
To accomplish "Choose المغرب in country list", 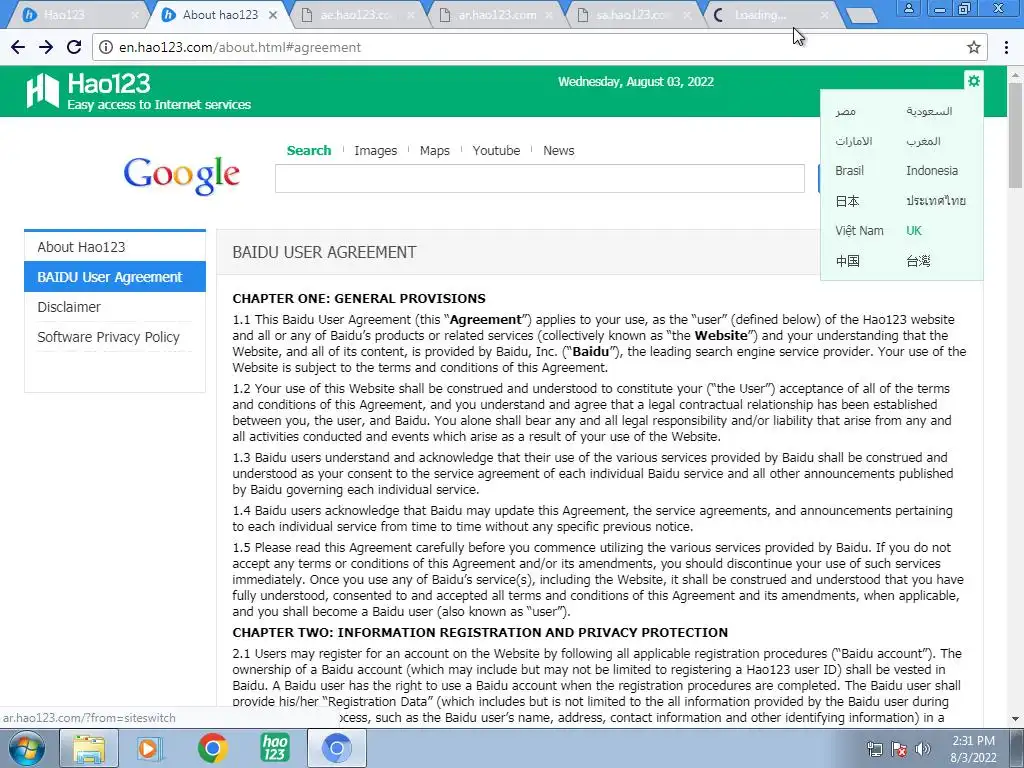I will click(923, 141).
